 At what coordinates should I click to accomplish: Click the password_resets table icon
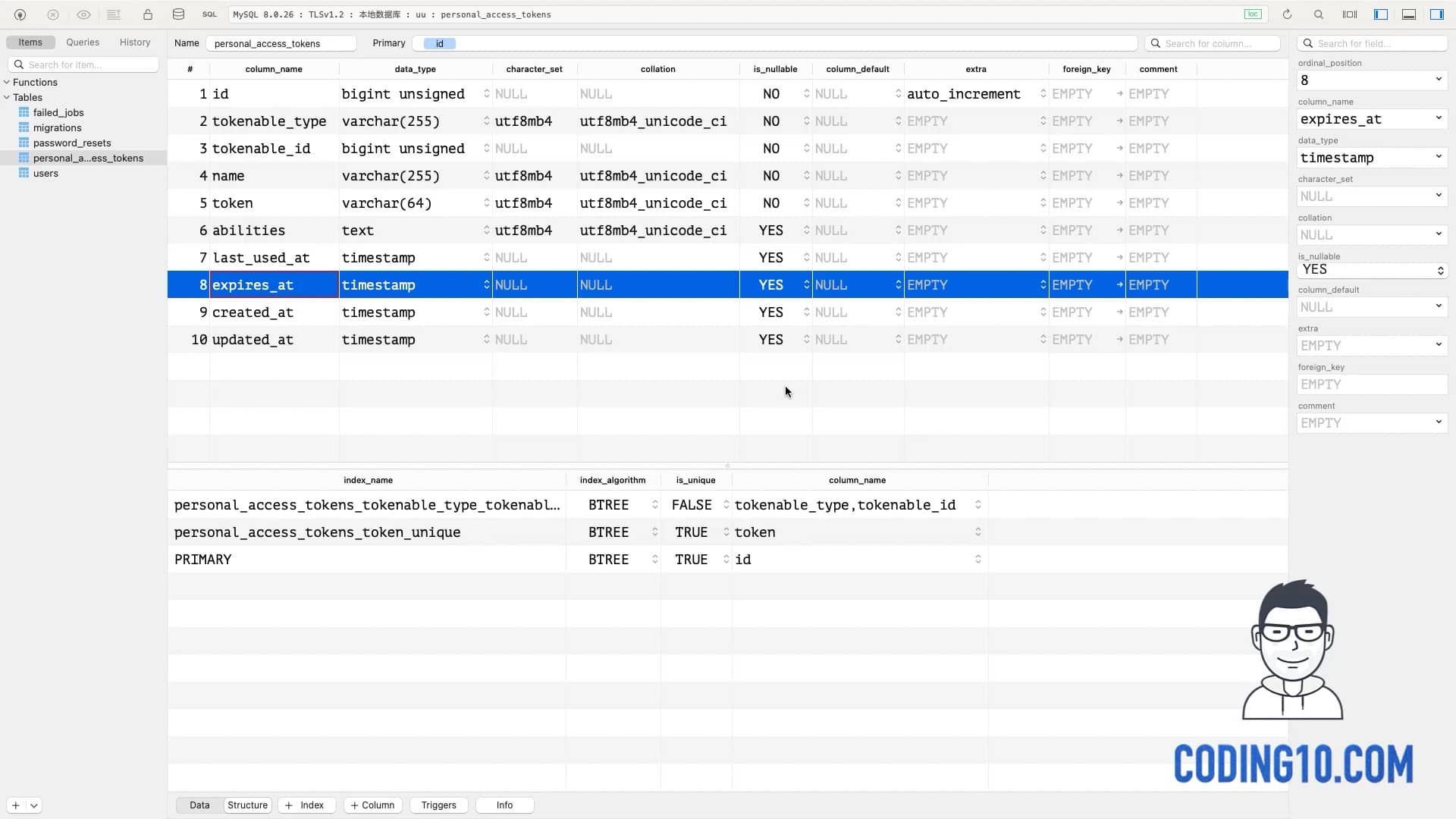pyautogui.click(x=24, y=143)
